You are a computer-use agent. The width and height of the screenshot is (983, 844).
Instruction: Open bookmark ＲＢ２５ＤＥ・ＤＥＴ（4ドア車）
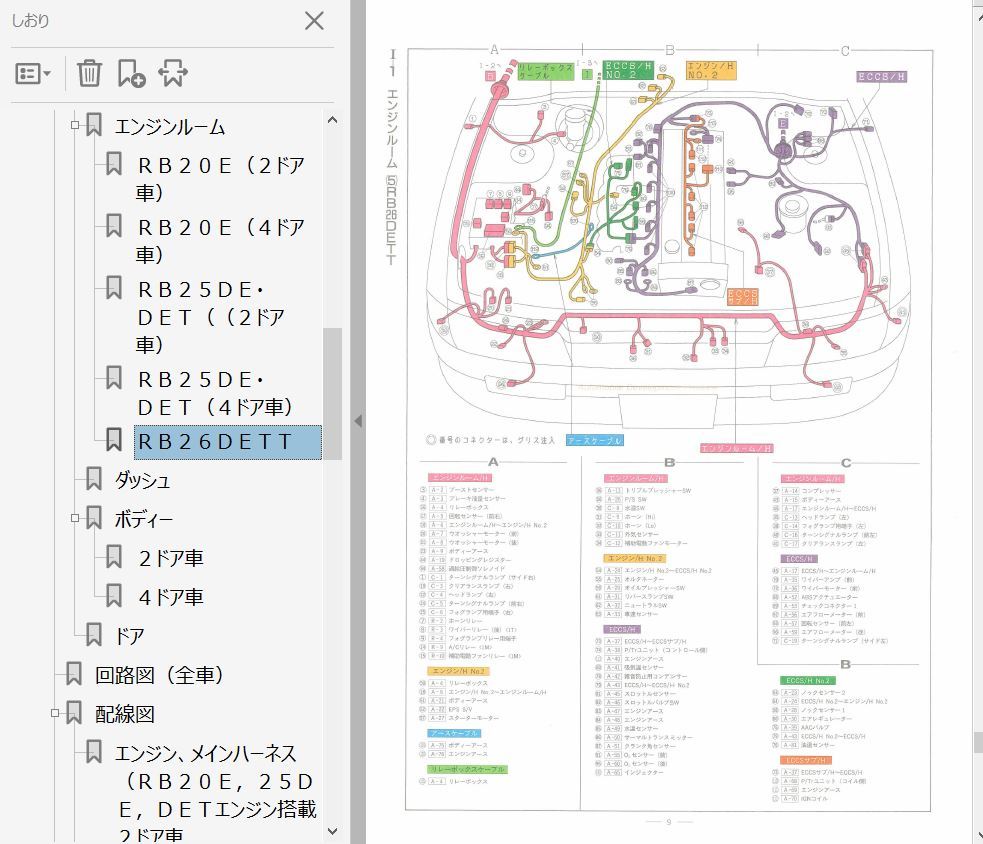(215, 393)
